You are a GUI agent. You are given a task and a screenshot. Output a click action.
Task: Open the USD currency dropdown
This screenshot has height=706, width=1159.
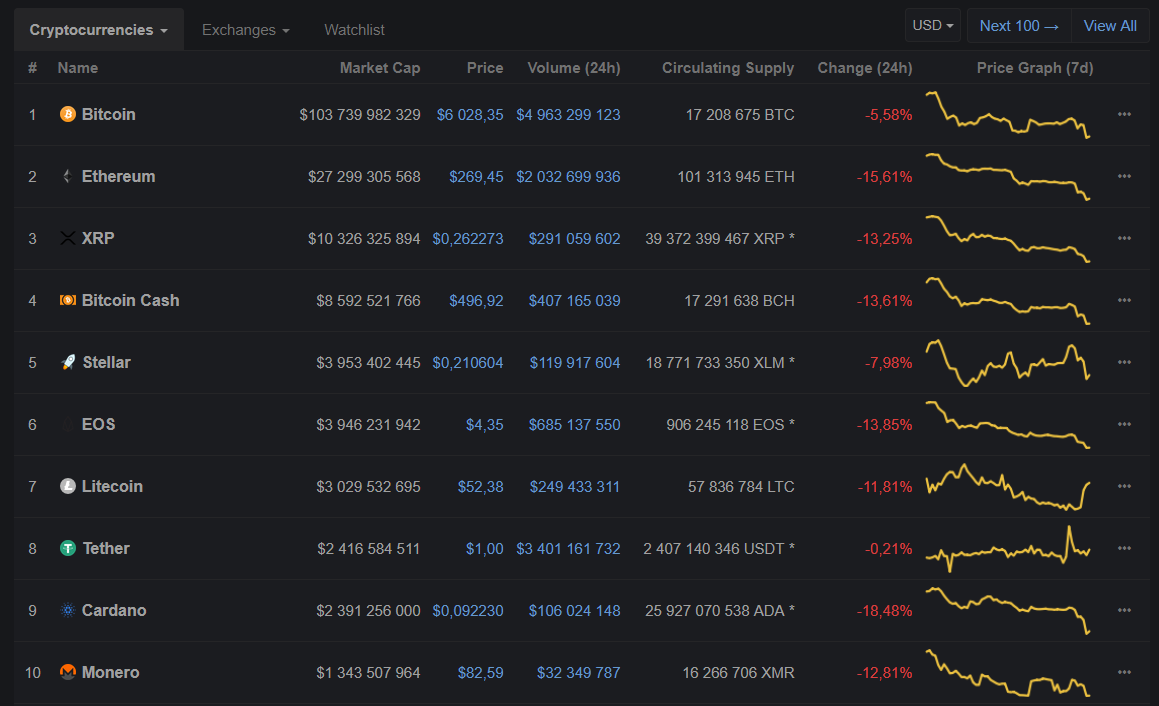[x=934, y=26]
